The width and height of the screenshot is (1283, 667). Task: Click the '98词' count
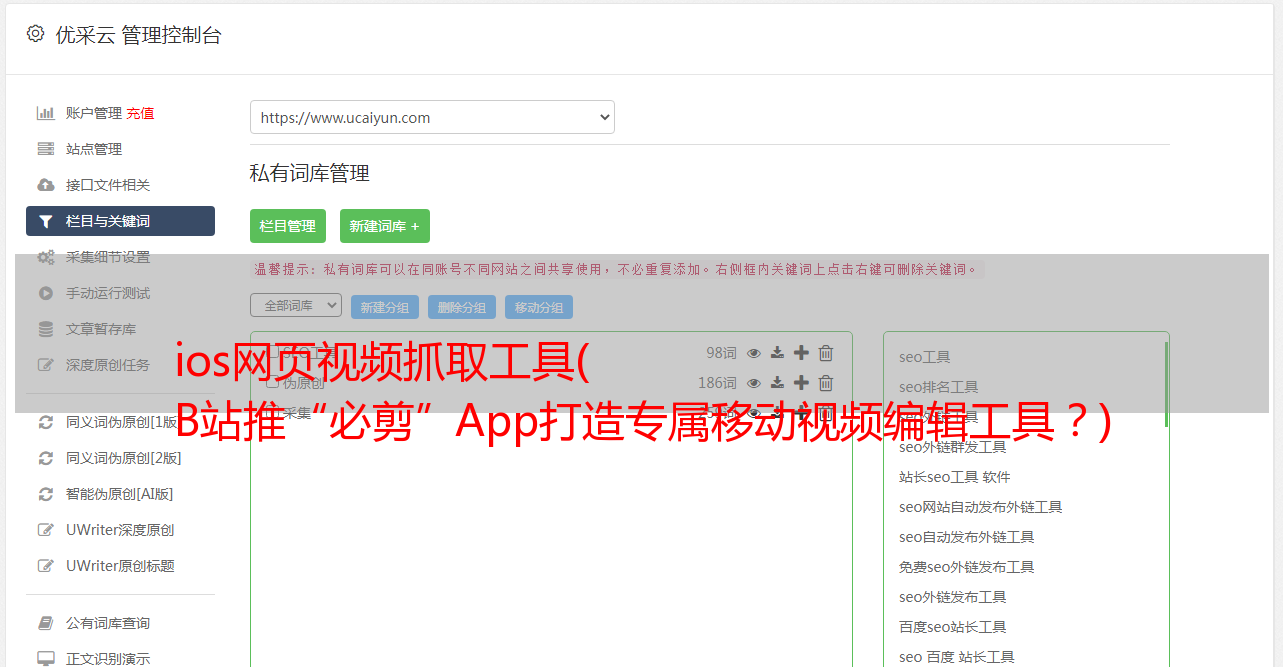(721, 353)
